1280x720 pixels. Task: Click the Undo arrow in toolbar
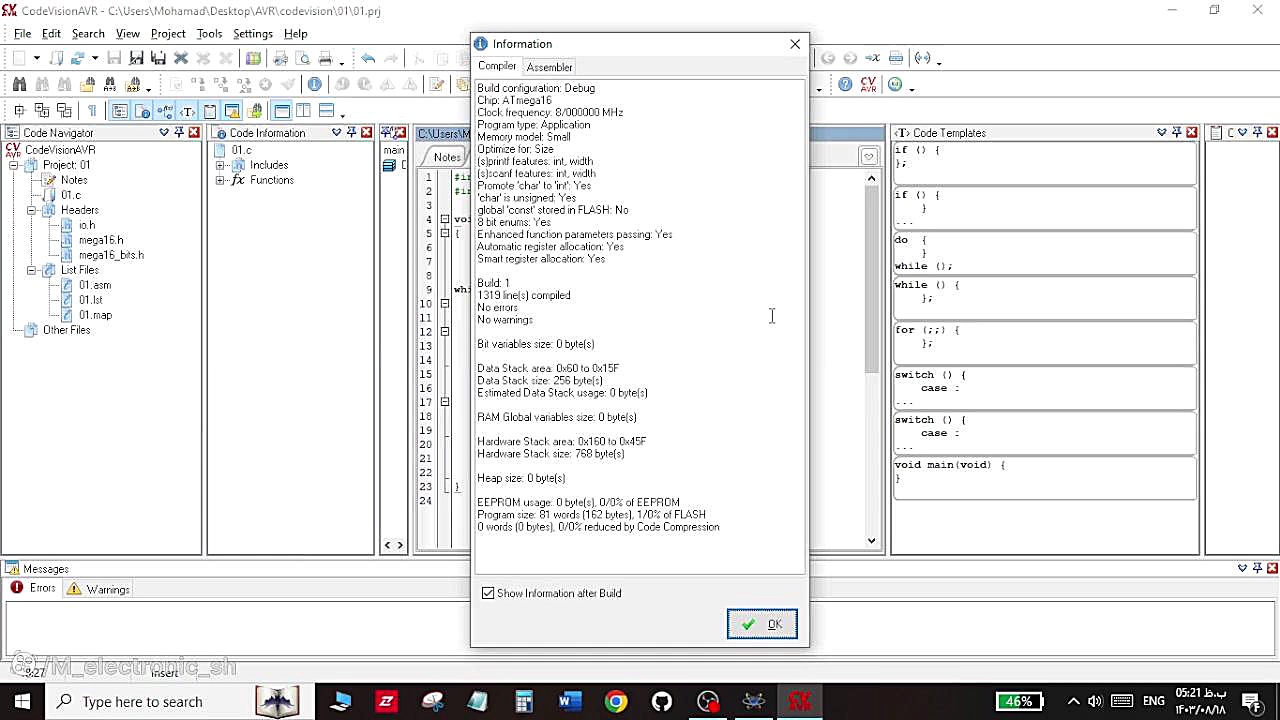368,59
